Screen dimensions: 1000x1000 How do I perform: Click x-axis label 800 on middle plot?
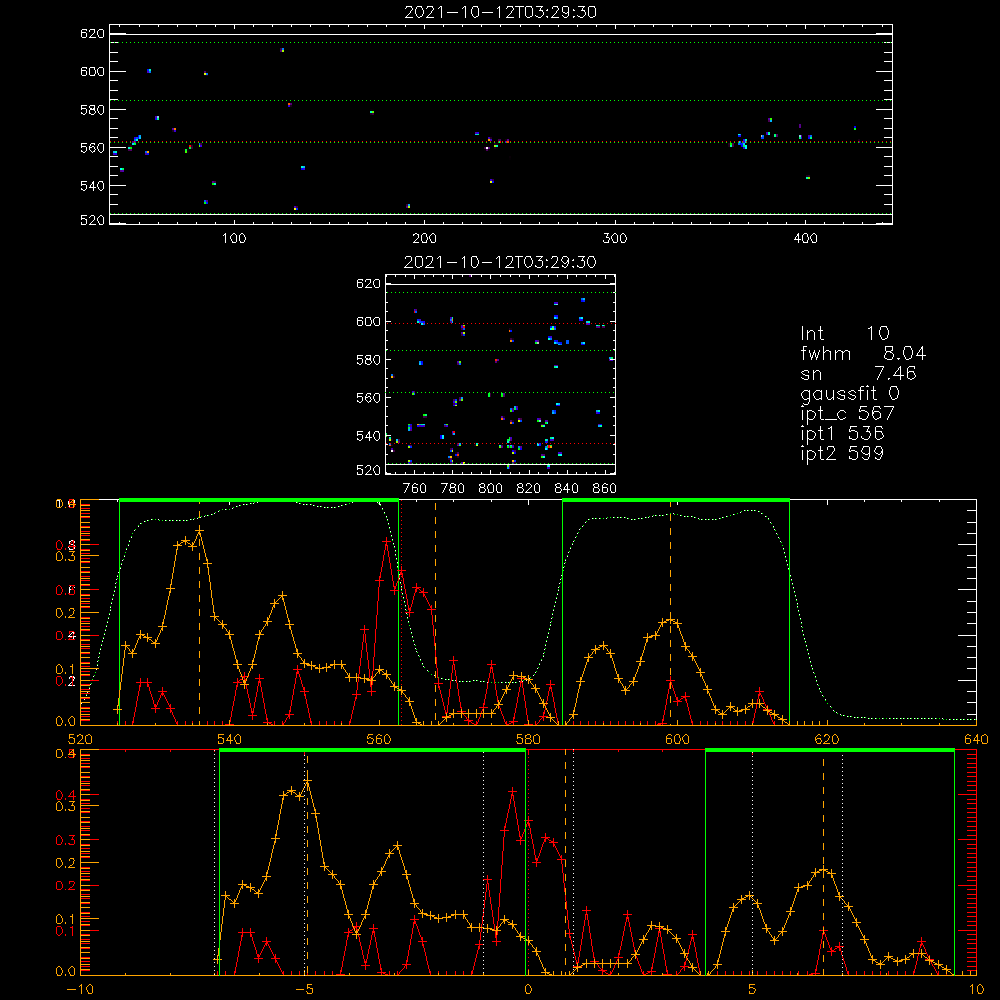[x=490, y=489]
